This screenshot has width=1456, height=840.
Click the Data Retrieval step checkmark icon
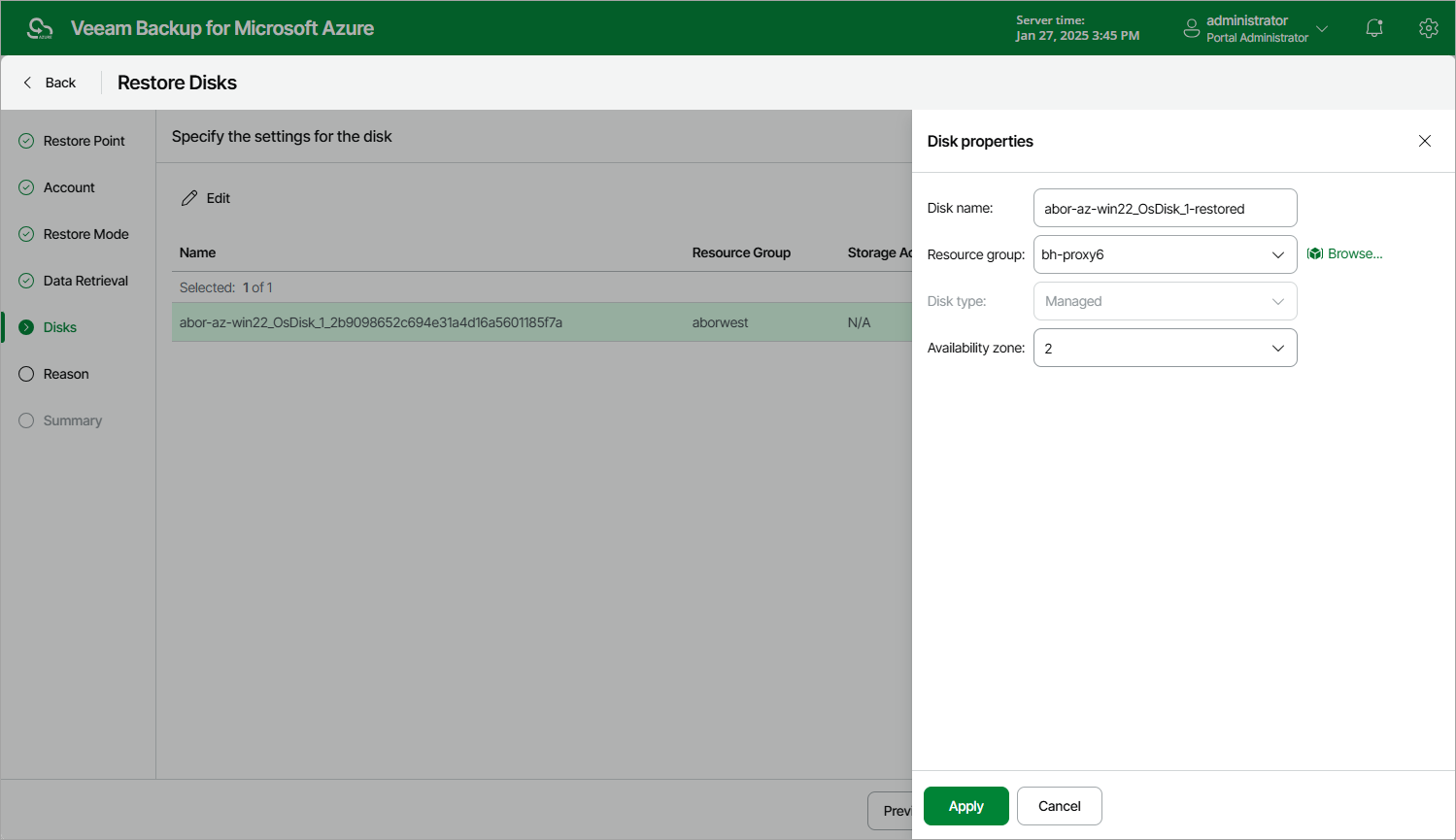(26, 281)
